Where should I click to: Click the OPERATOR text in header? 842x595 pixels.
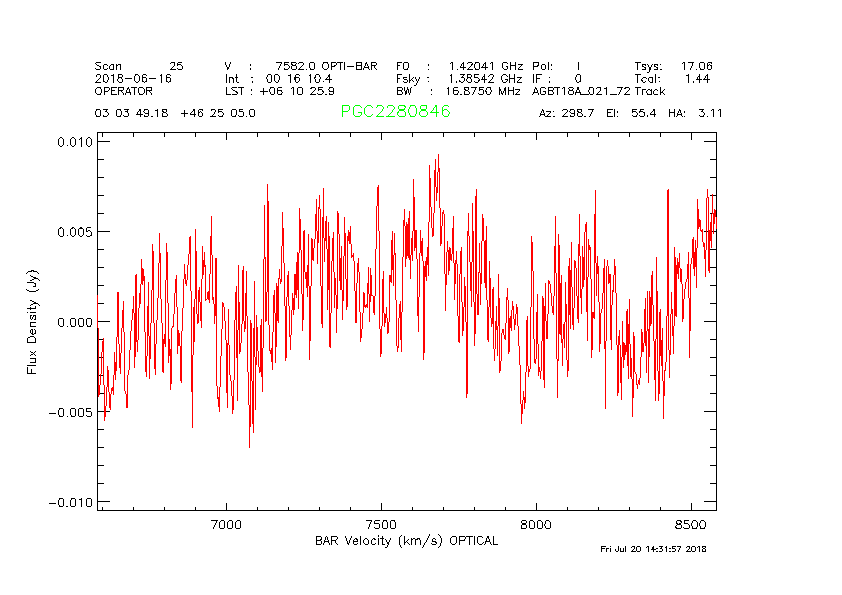coord(124,91)
